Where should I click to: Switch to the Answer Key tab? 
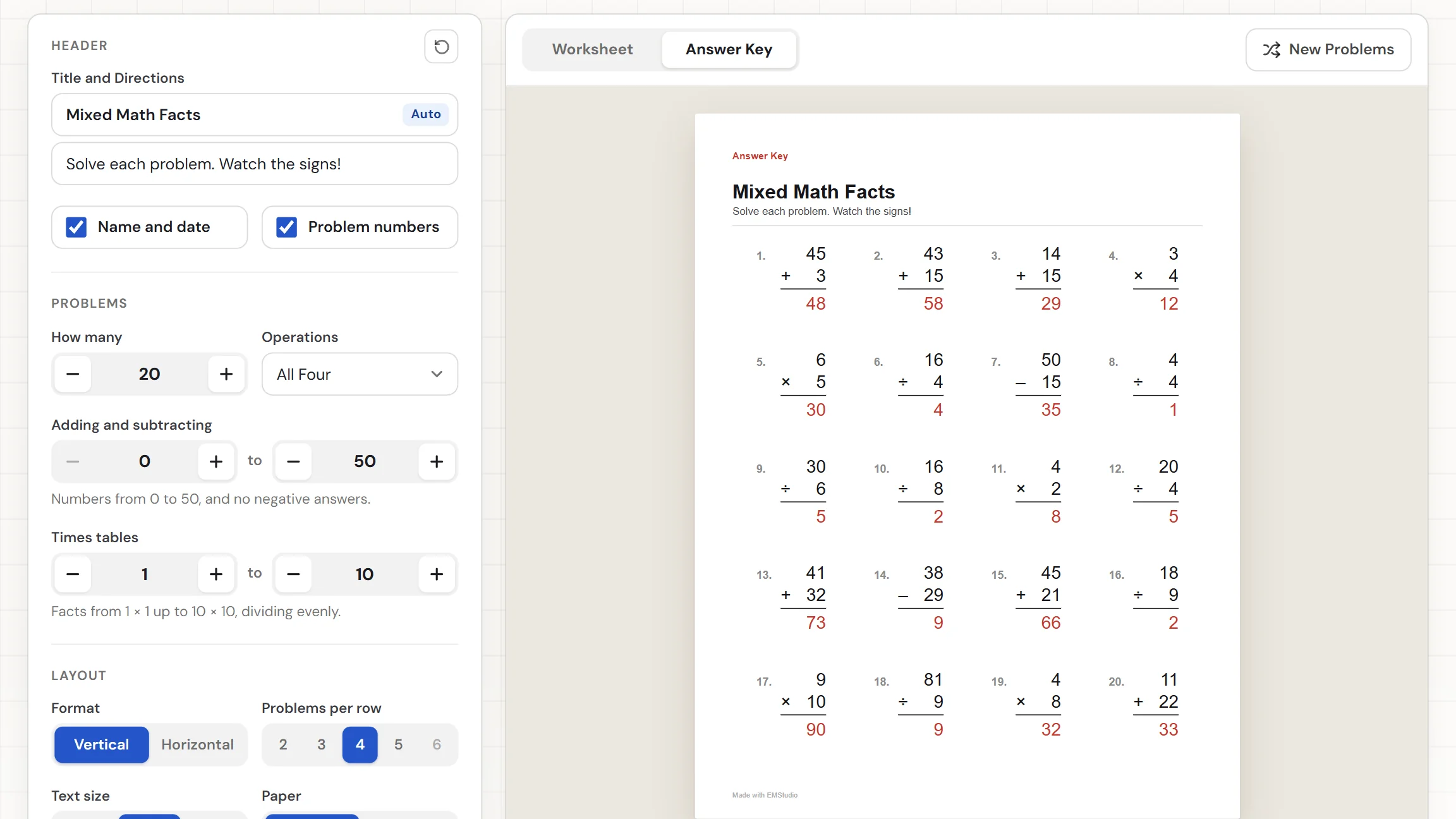coord(729,49)
